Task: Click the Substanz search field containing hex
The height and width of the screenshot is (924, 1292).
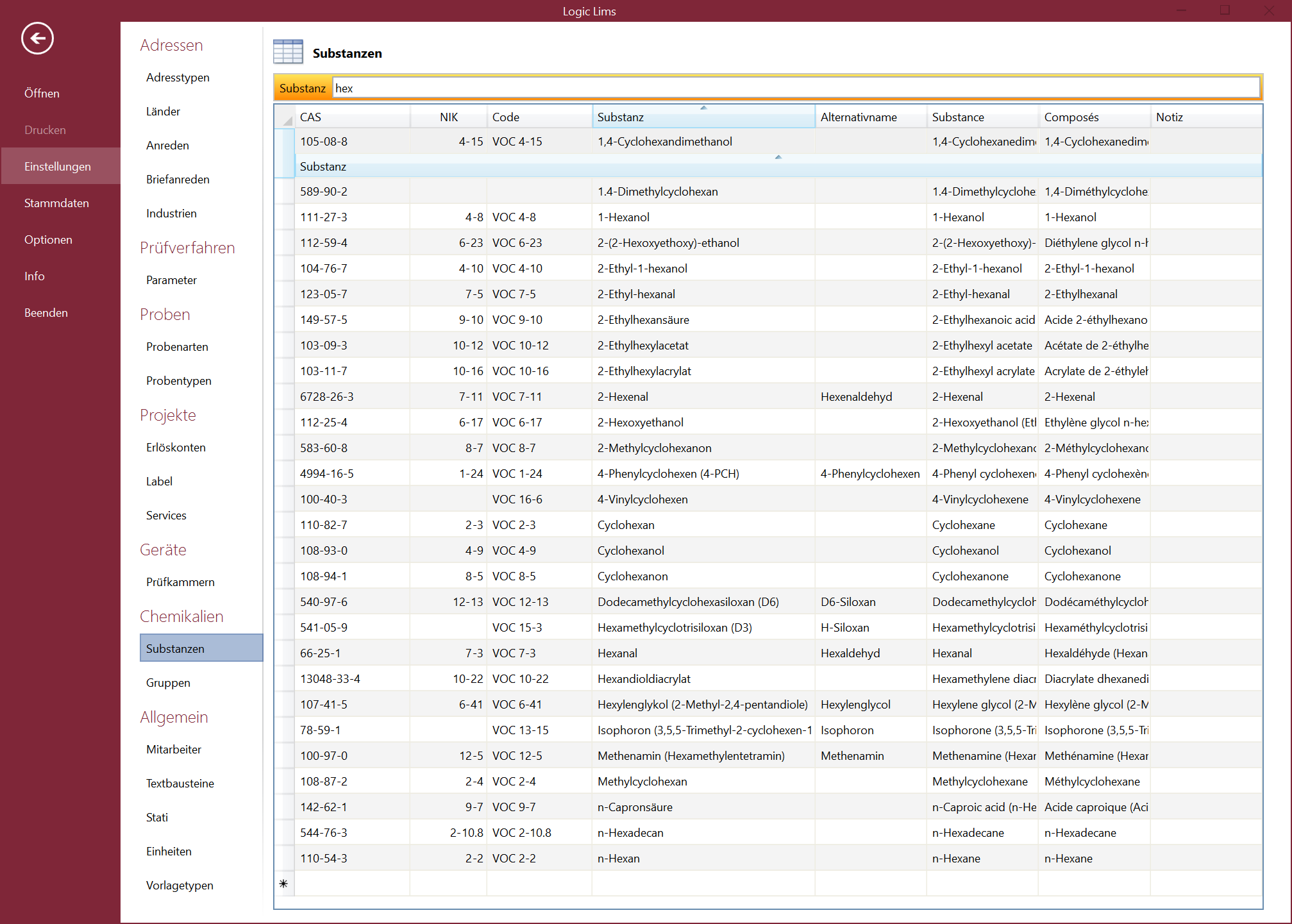Action: tap(796, 88)
